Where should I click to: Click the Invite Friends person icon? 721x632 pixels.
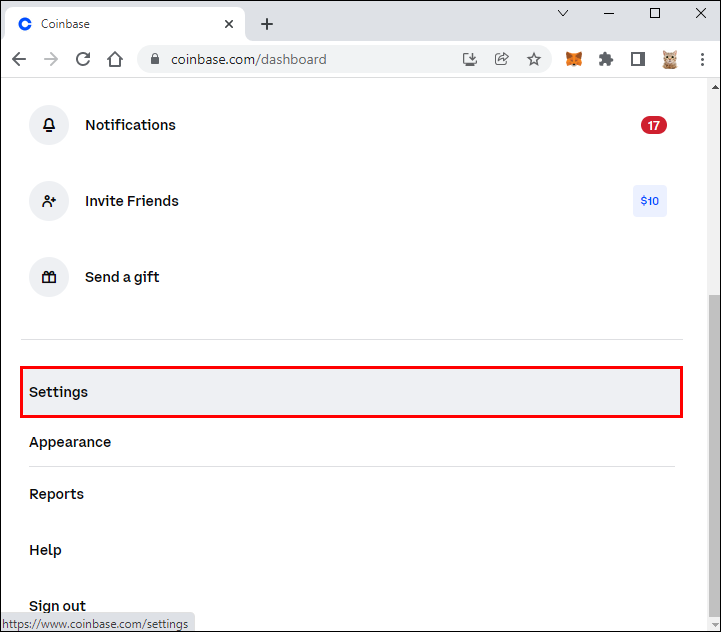[x=49, y=201]
